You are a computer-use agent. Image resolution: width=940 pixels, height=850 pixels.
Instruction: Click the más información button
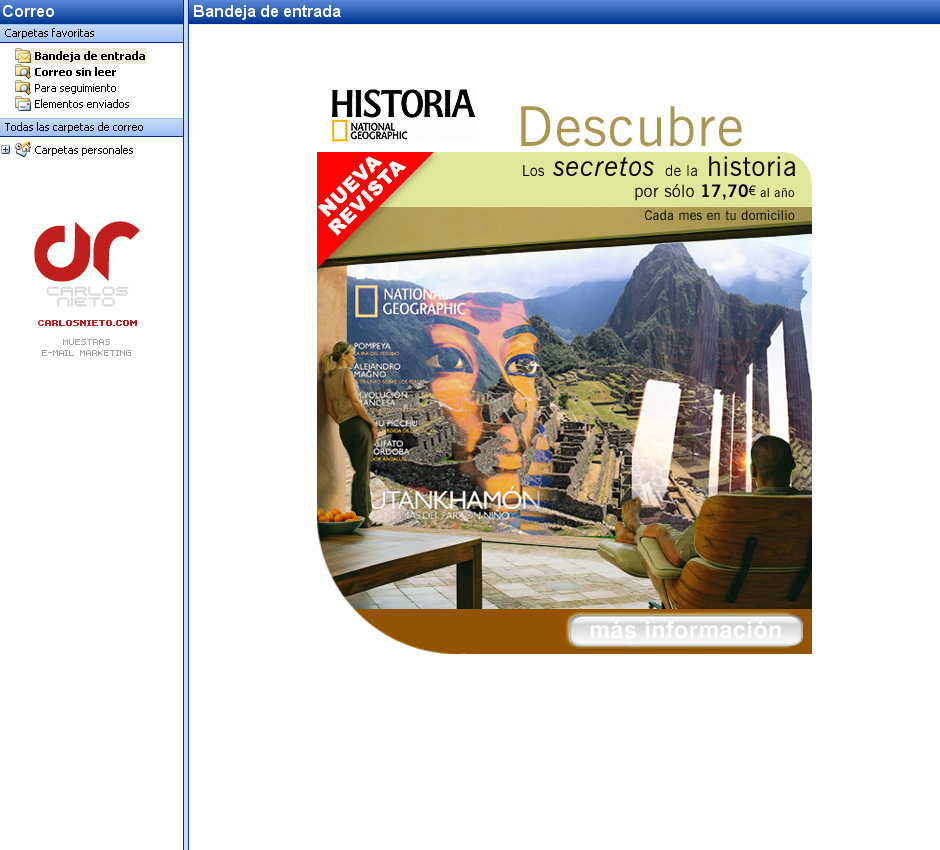click(x=685, y=631)
